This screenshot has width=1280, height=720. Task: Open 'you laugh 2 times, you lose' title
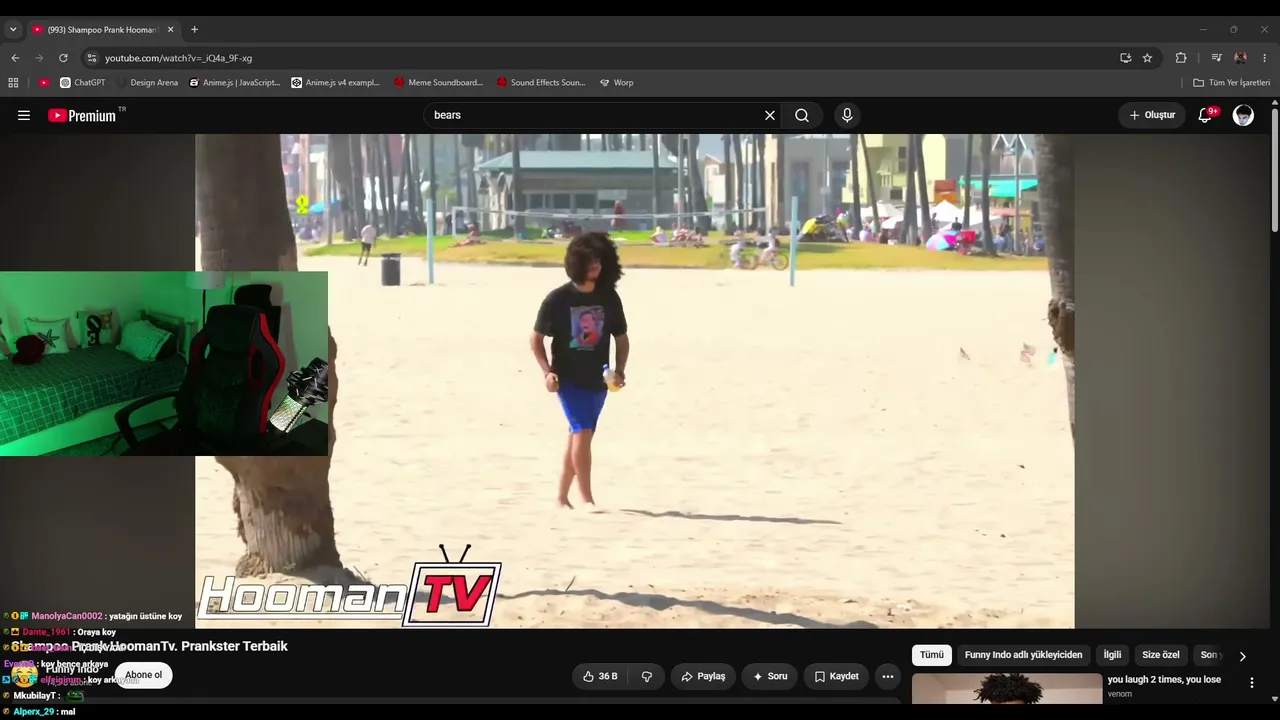pos(1164,680)
